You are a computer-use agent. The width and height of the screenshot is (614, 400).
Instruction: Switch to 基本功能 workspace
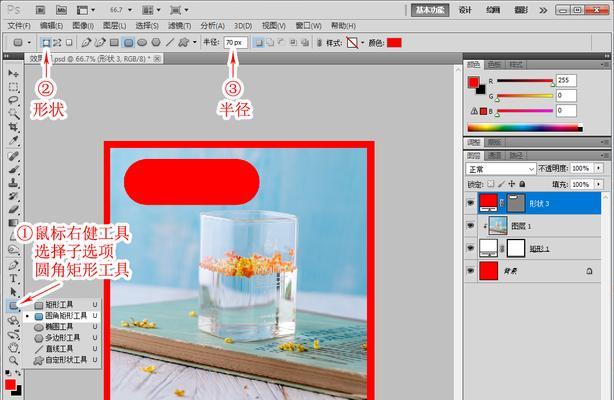[x=430, y=10]
